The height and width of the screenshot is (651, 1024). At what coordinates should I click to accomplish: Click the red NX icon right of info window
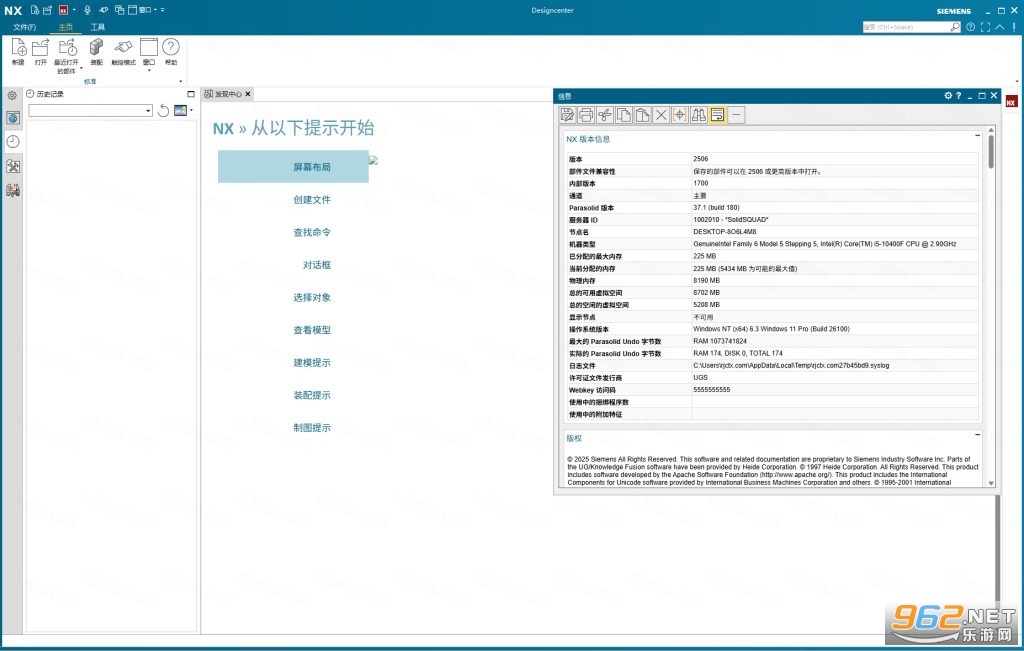1011,102
